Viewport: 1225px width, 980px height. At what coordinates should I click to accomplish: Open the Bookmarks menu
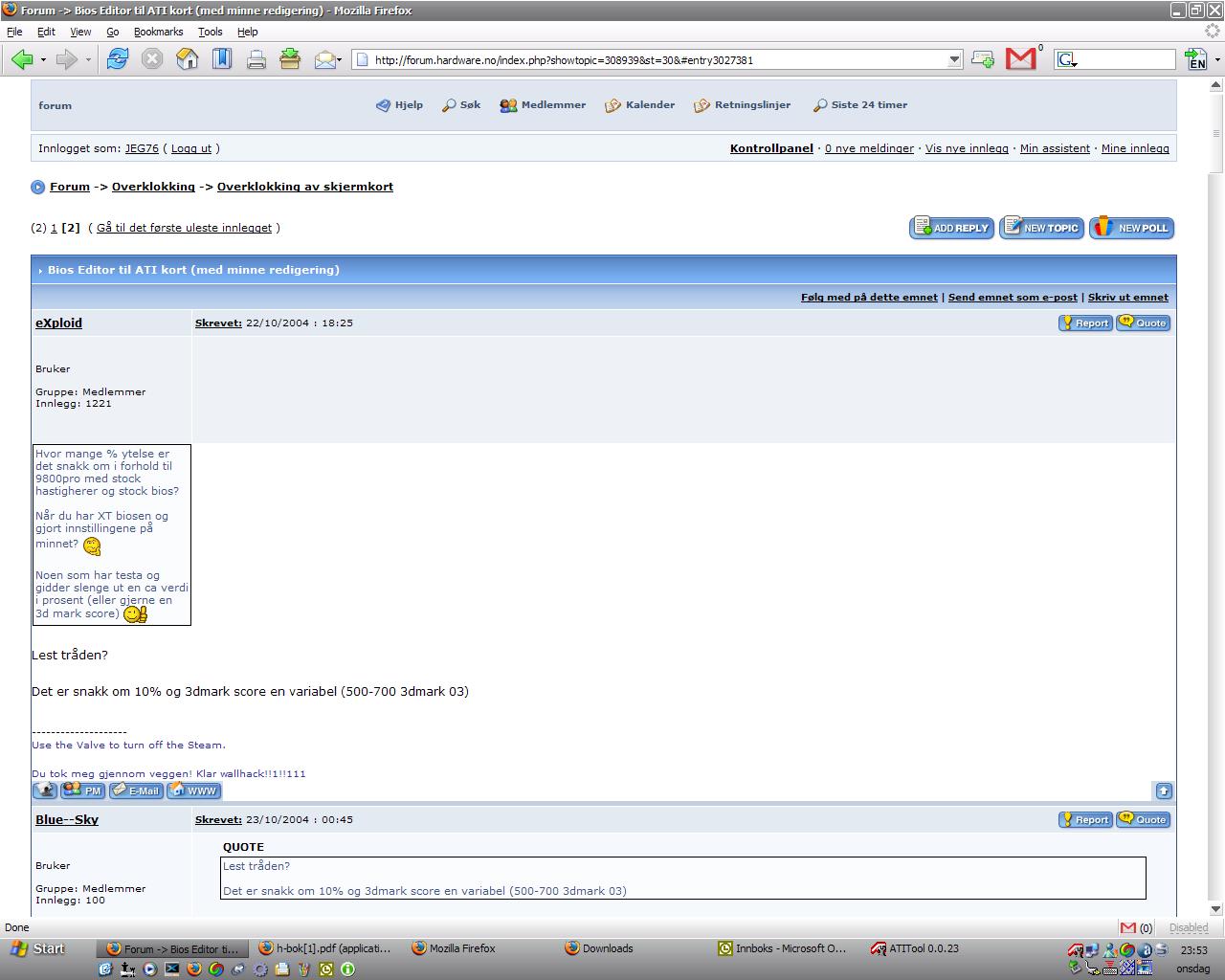coord(158,32)
